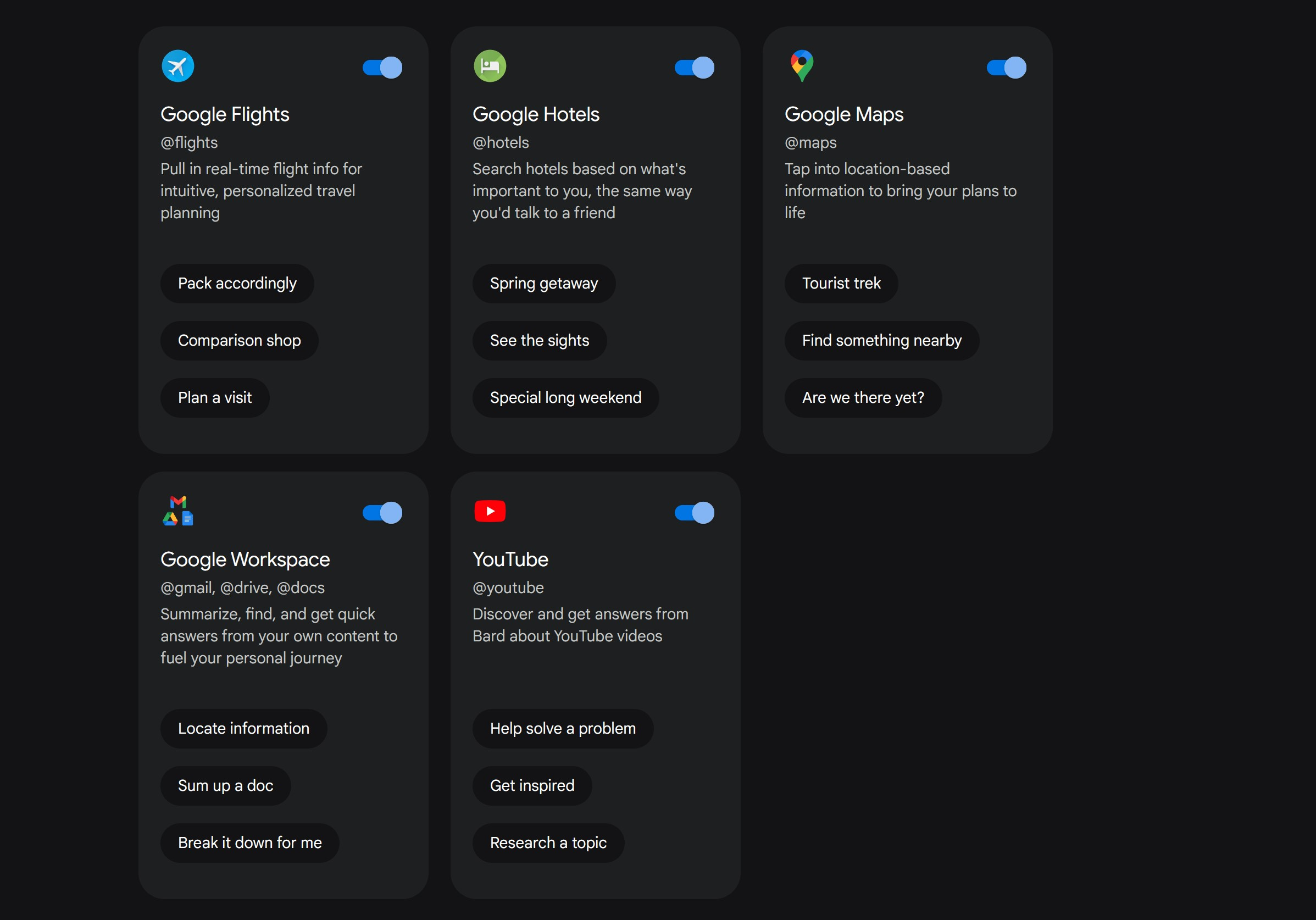1316x920 pixels.
Task: Click the Google Workspace apps icon
Action: point(177,511)
